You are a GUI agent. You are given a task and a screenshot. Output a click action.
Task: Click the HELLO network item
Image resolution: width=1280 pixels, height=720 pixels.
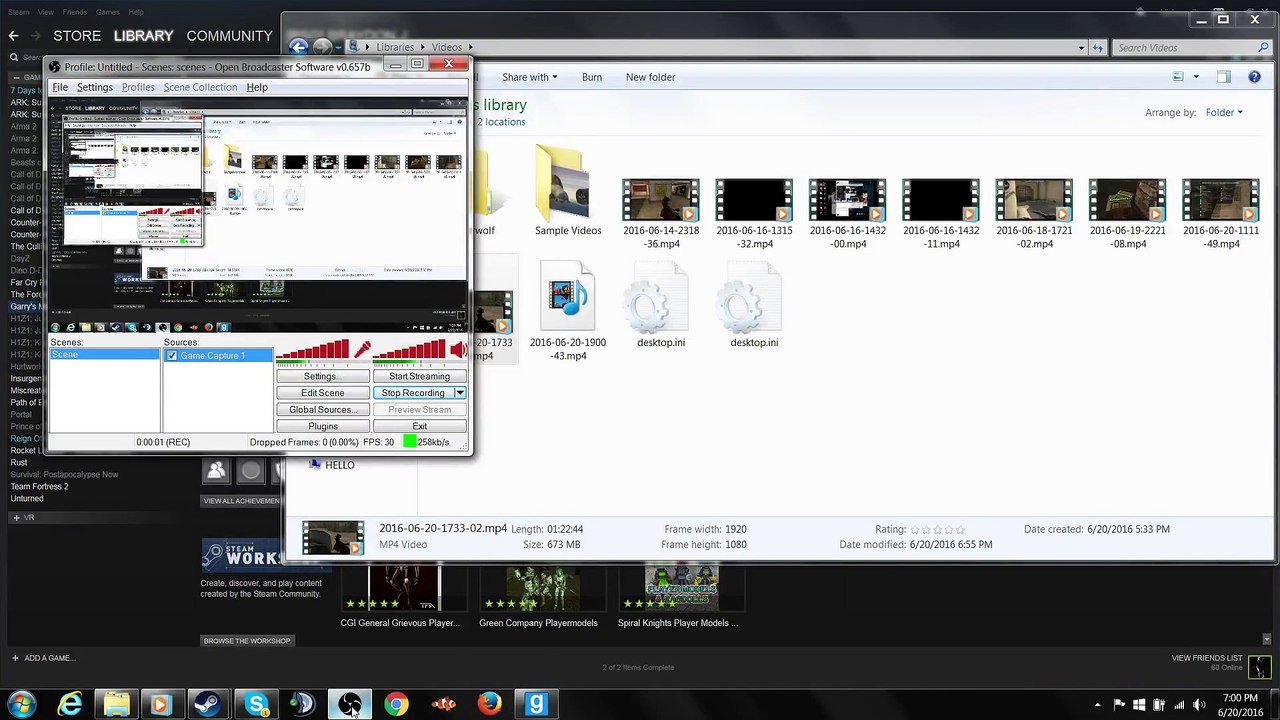click(x=332, y=465)
